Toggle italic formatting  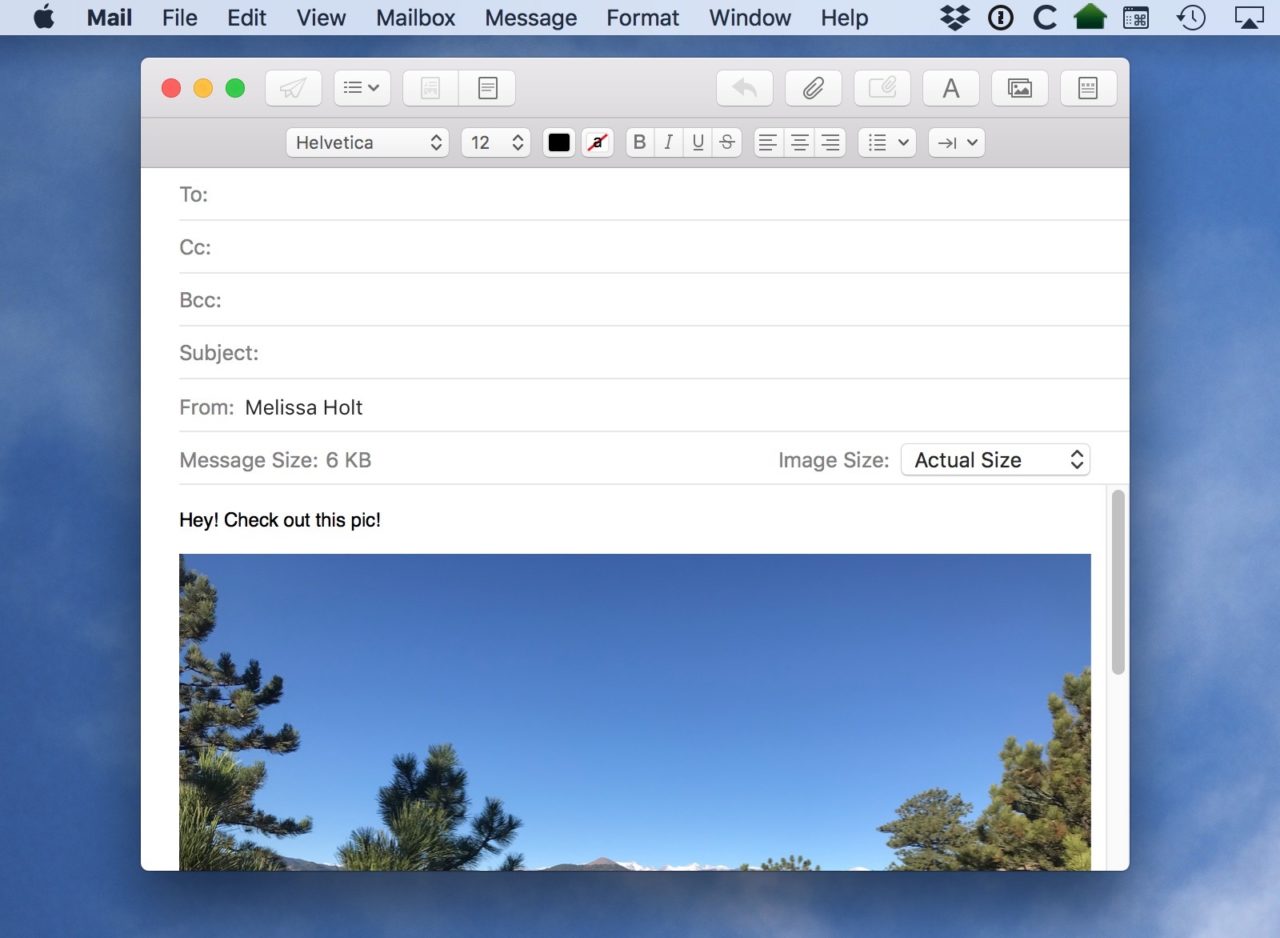(669, 143)
